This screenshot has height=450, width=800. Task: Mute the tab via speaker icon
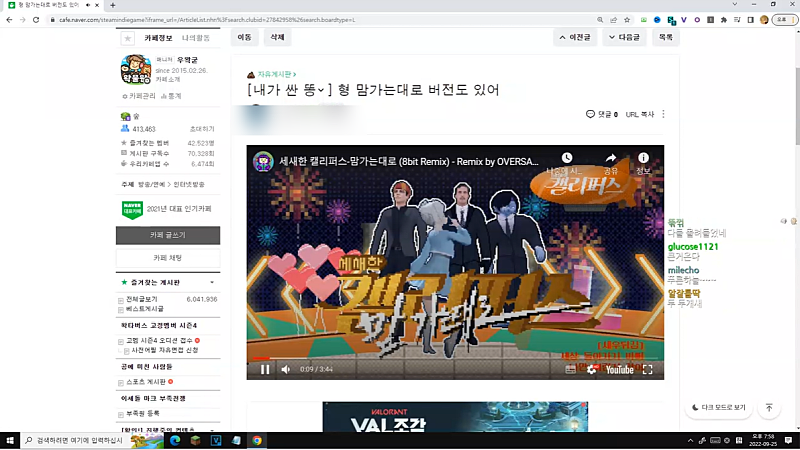coord(88,5)
